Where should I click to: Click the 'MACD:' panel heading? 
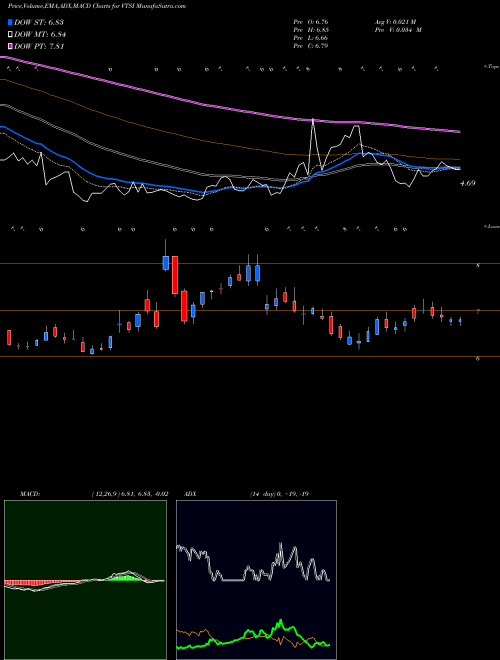click(30, 494)
